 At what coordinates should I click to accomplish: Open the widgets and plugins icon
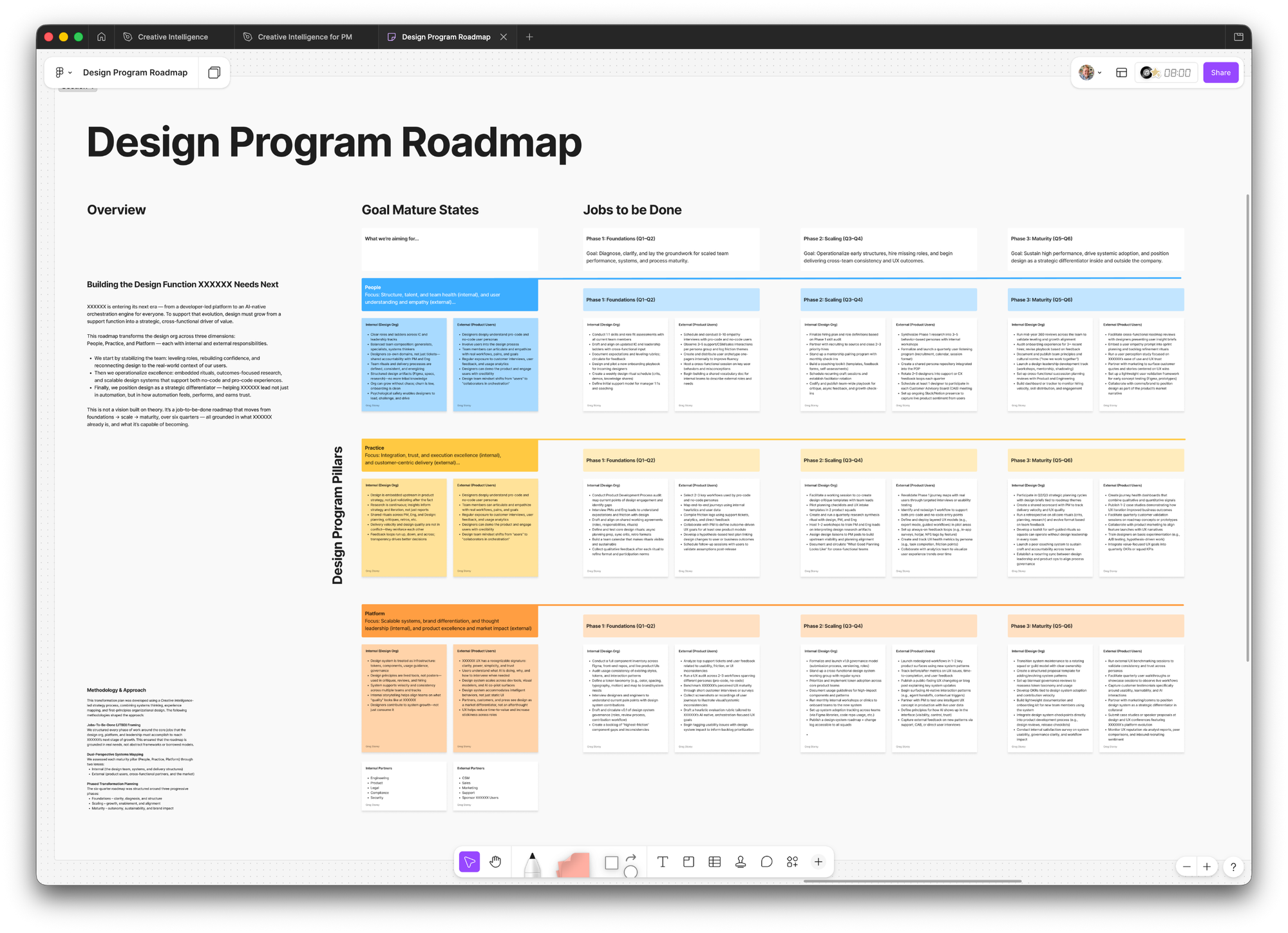792,862
